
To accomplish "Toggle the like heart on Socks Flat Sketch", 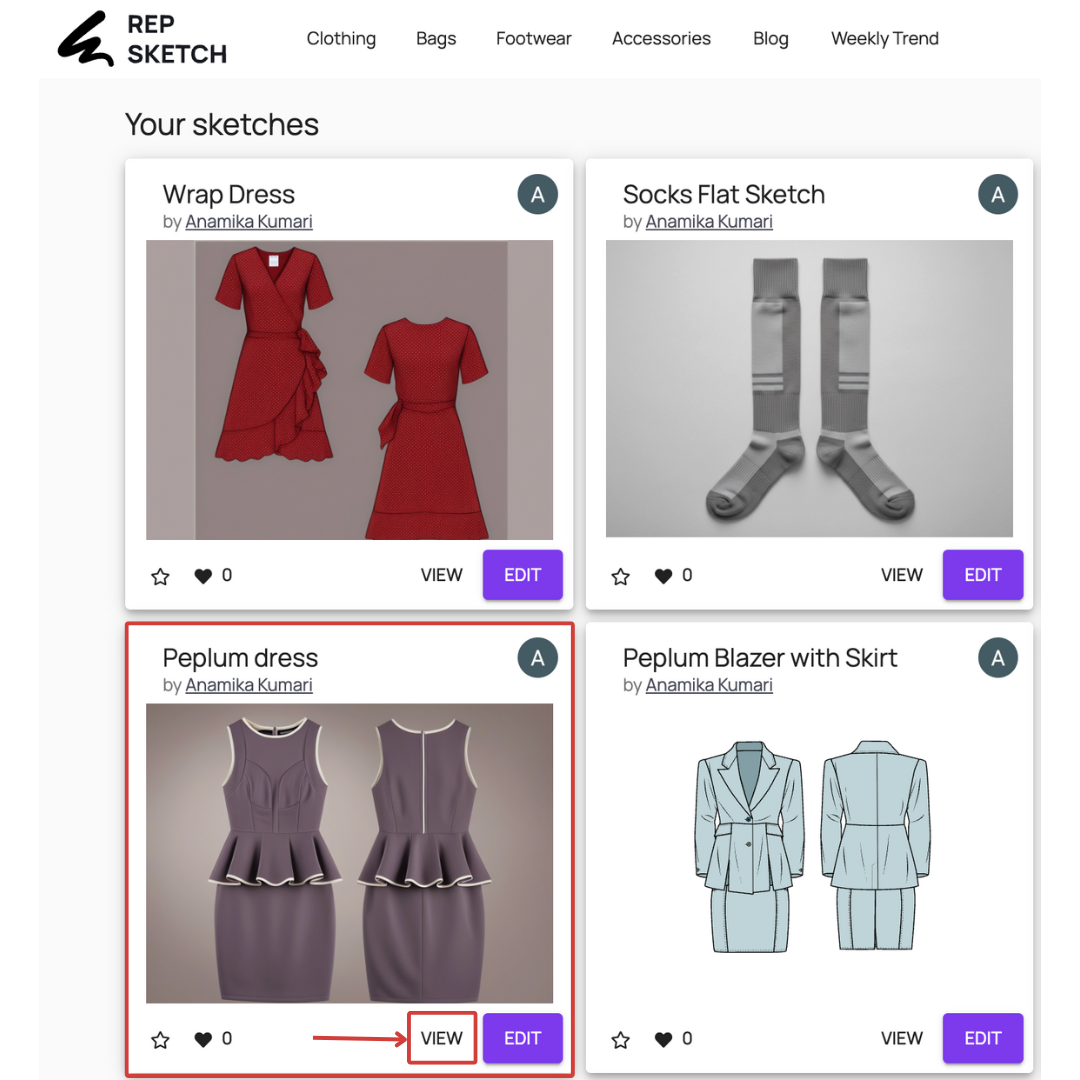I will tap(661, 575).
